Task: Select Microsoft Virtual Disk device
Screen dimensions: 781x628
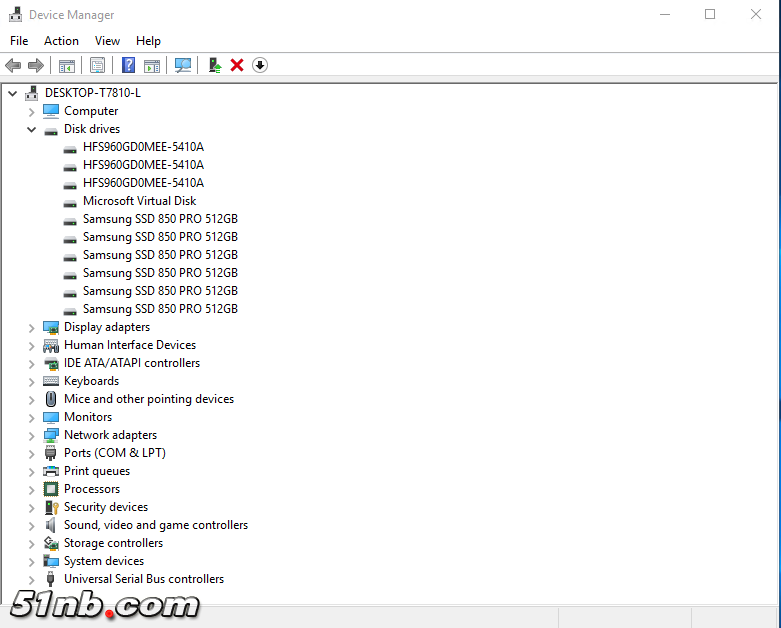Action: coord(139,201)
